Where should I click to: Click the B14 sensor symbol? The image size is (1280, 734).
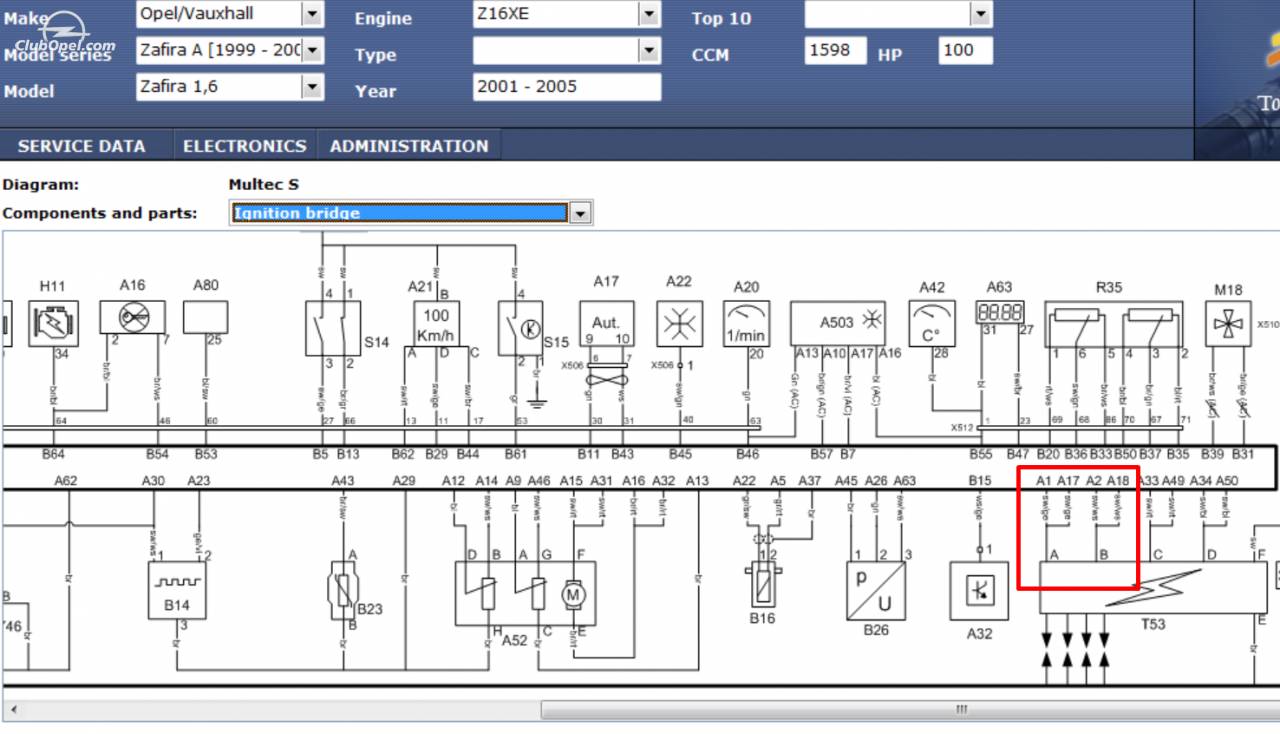click(x=177, y=590)
